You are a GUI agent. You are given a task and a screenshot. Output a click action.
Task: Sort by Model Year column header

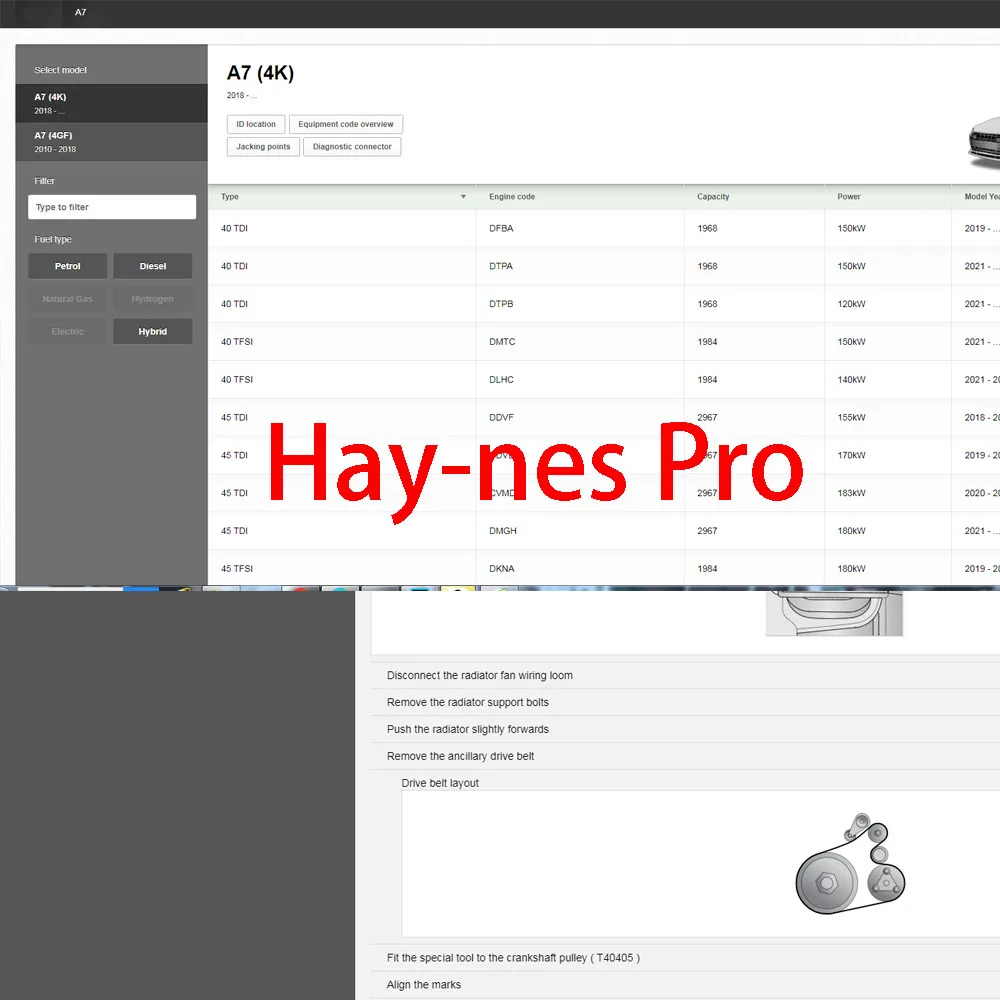(x=982, y=196)
